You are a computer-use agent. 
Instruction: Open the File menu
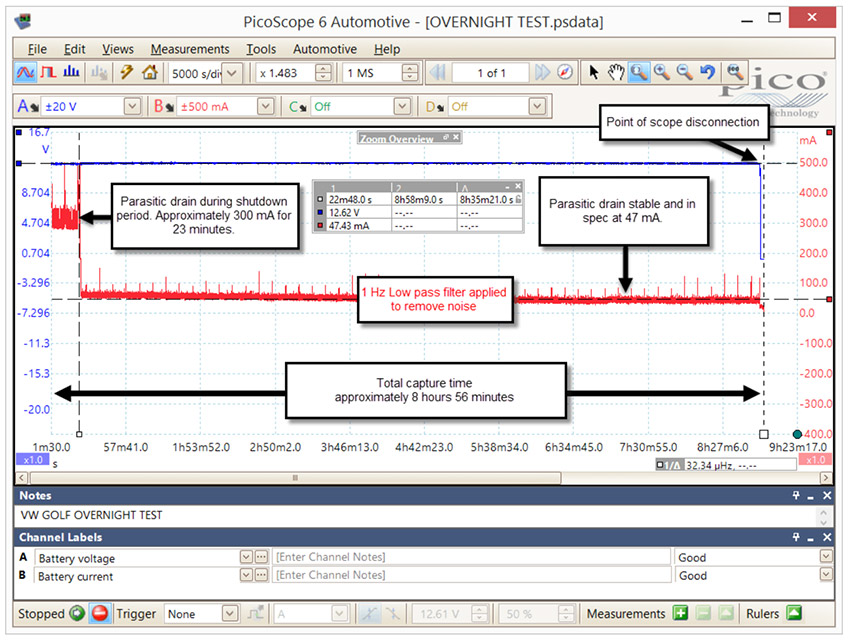37,49
